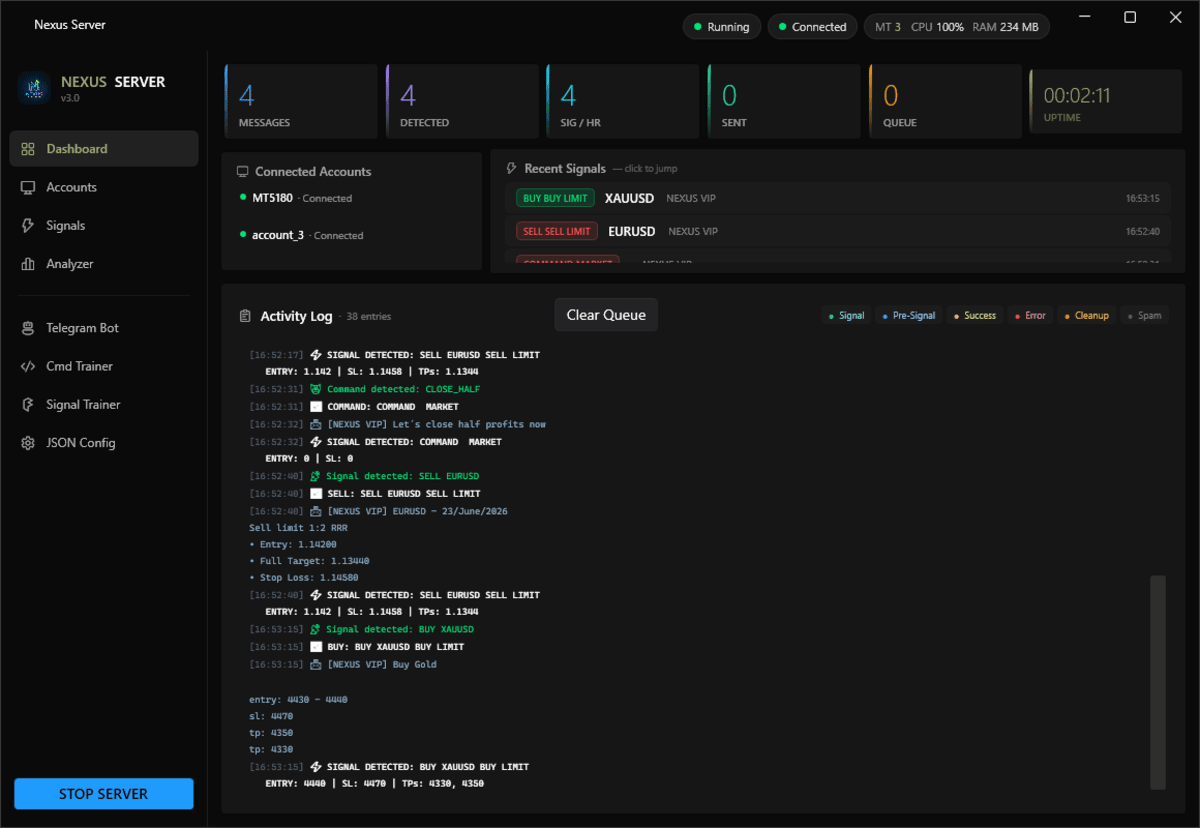
Task: Click the Recent Signals lightning icon
Action: pos(512,168)
